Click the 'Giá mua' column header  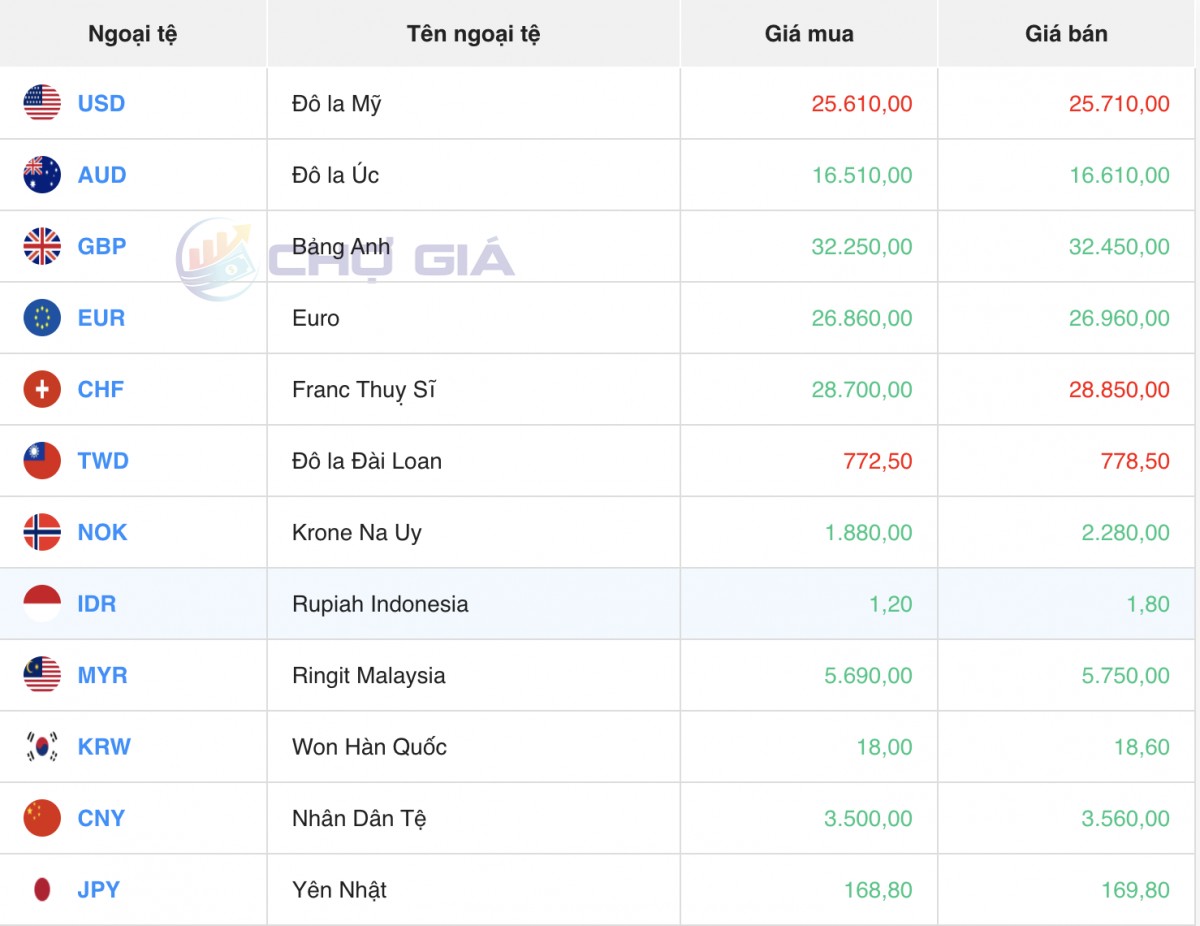coord(809,34)
